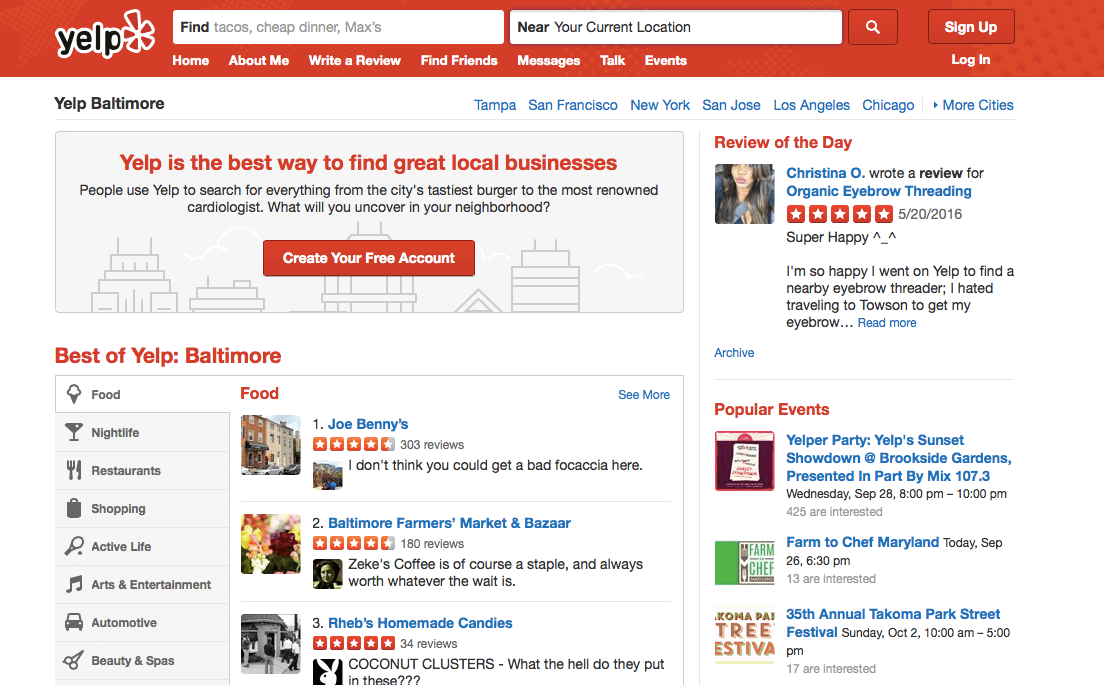The image size is (1104, 685).
Task: Open the Nightlife category tab
Action: pos(142,432)
